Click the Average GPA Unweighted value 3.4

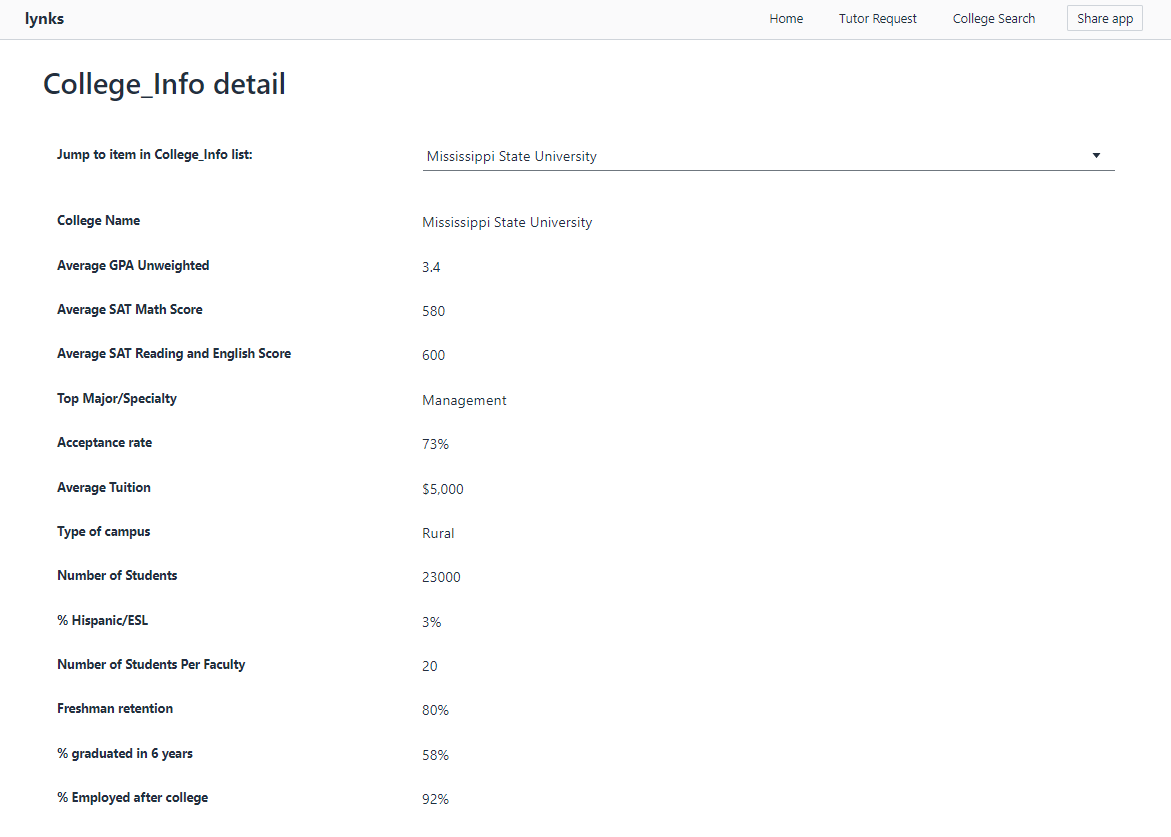431,267
